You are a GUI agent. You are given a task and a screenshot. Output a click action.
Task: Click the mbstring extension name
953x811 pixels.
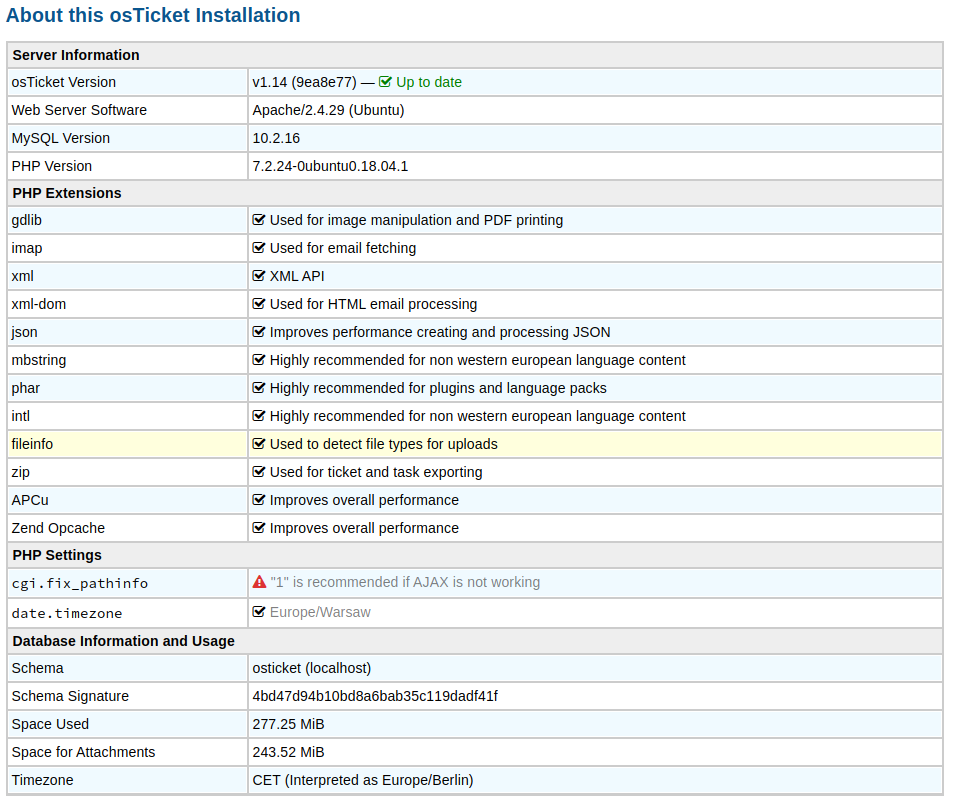point(38,360)
